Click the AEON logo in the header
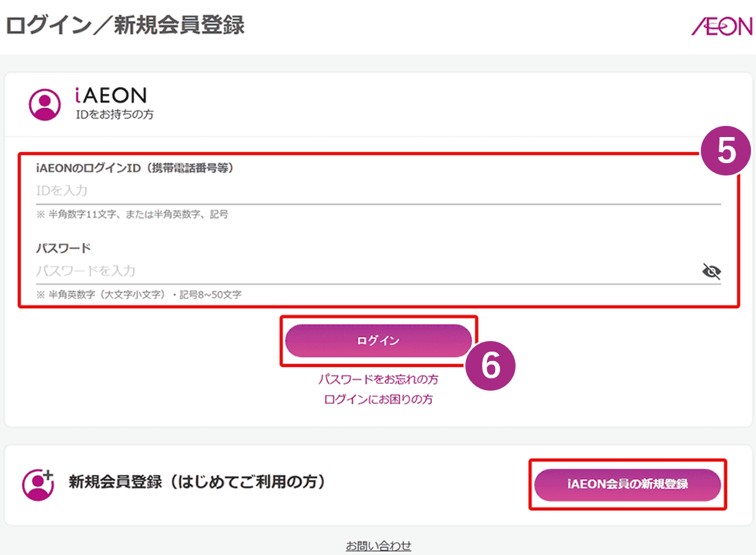 click(721, 26)
